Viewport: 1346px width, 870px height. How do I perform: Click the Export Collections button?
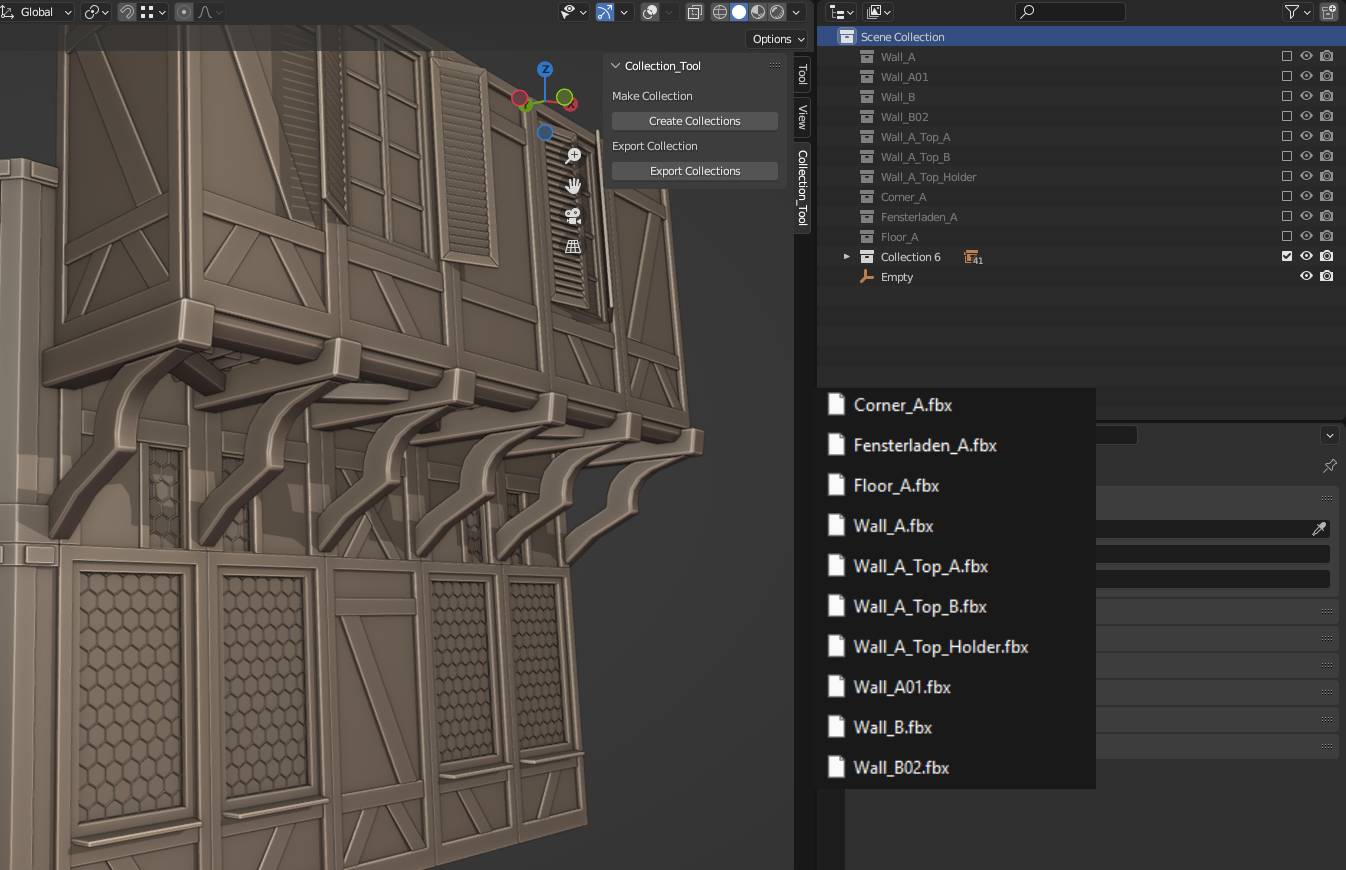[694, 171]
